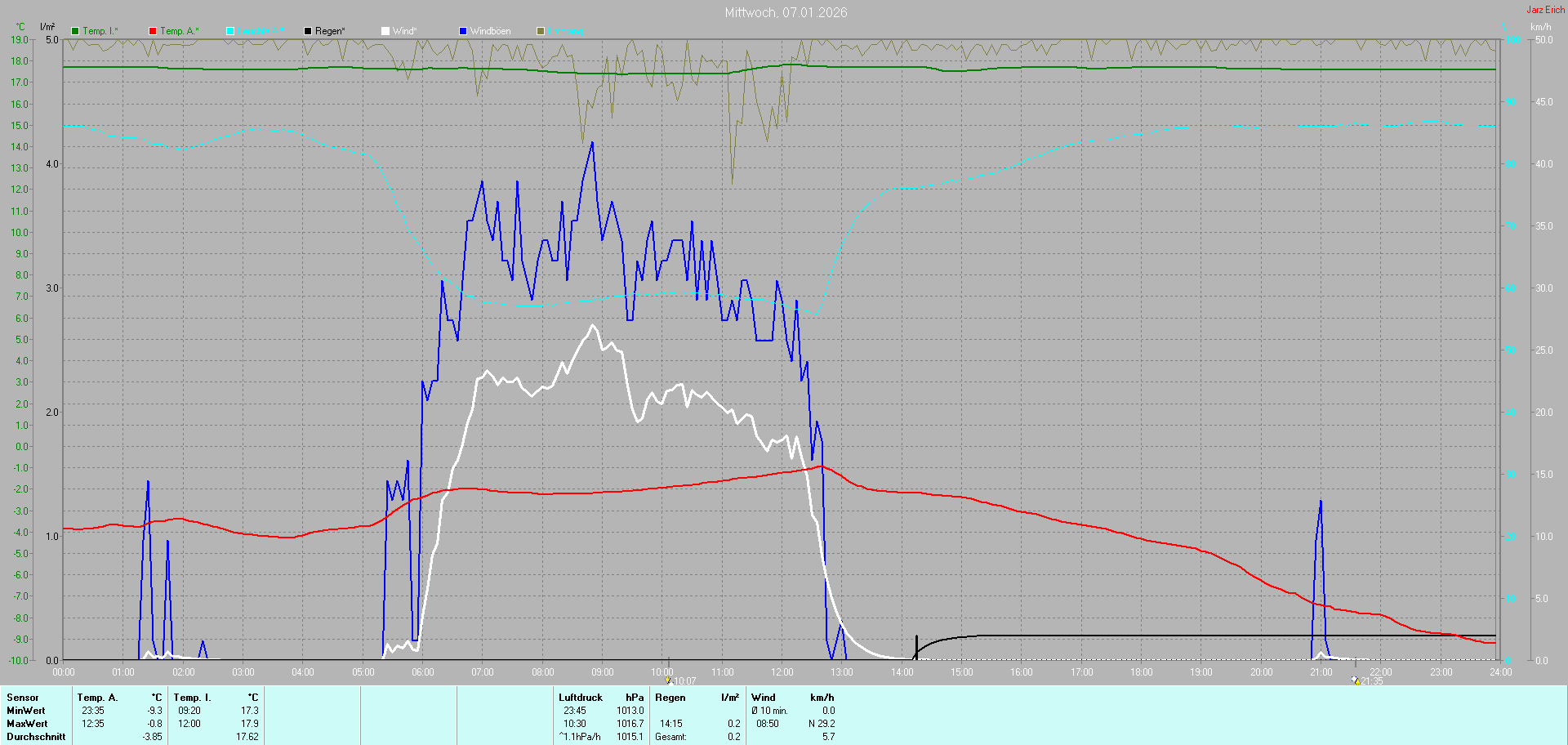Screen dimensions: 1568x745
Task: Click the wind average '5.7'
Action: pyautogui.click(x=829, y=737)
